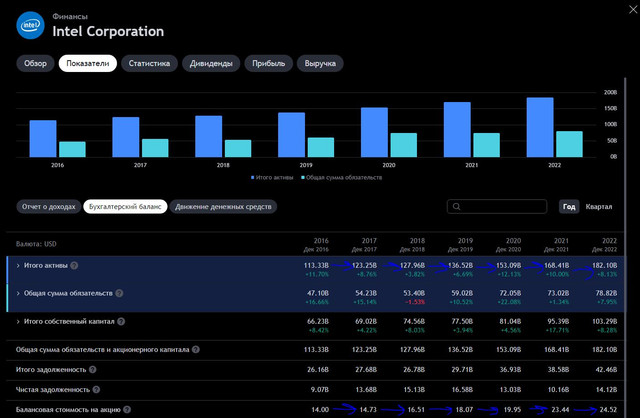Click Чистая задолженность 2022 value 14.12B
Viewport: 640px width, 418px height.
coord(606,389)
